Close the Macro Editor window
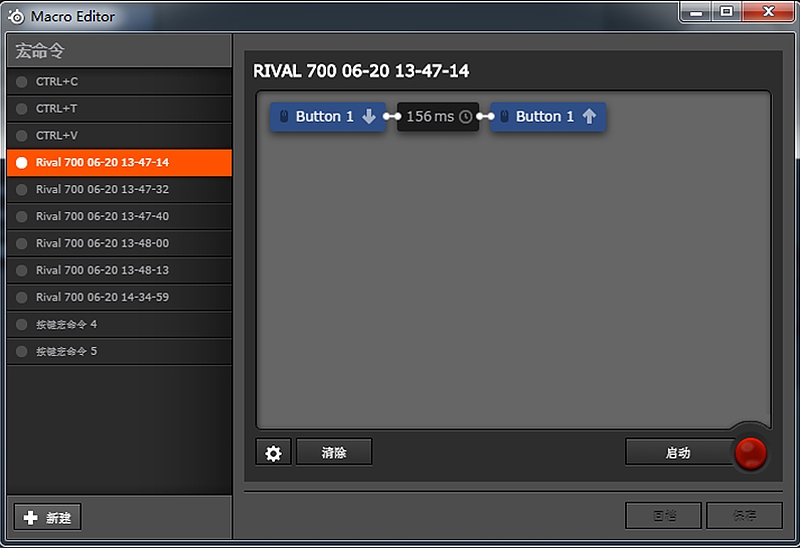The height and width of the screenshot is (548, 800). [768, 12]
